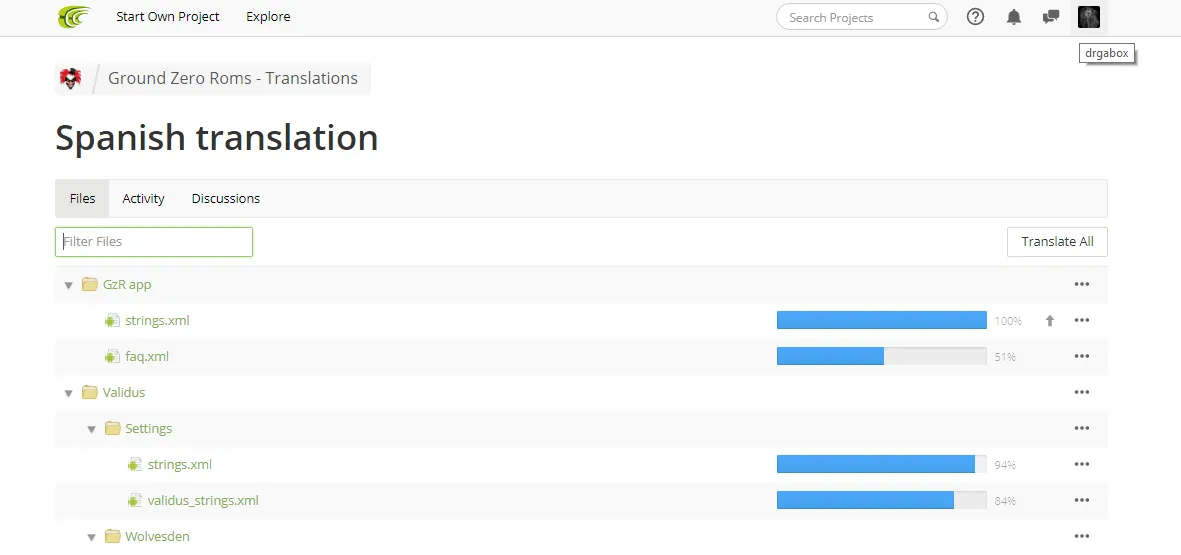Screen dimensions: 1181x555
Task: Open the three-dot menu for faq.xml
Action: click(1082, 356)
